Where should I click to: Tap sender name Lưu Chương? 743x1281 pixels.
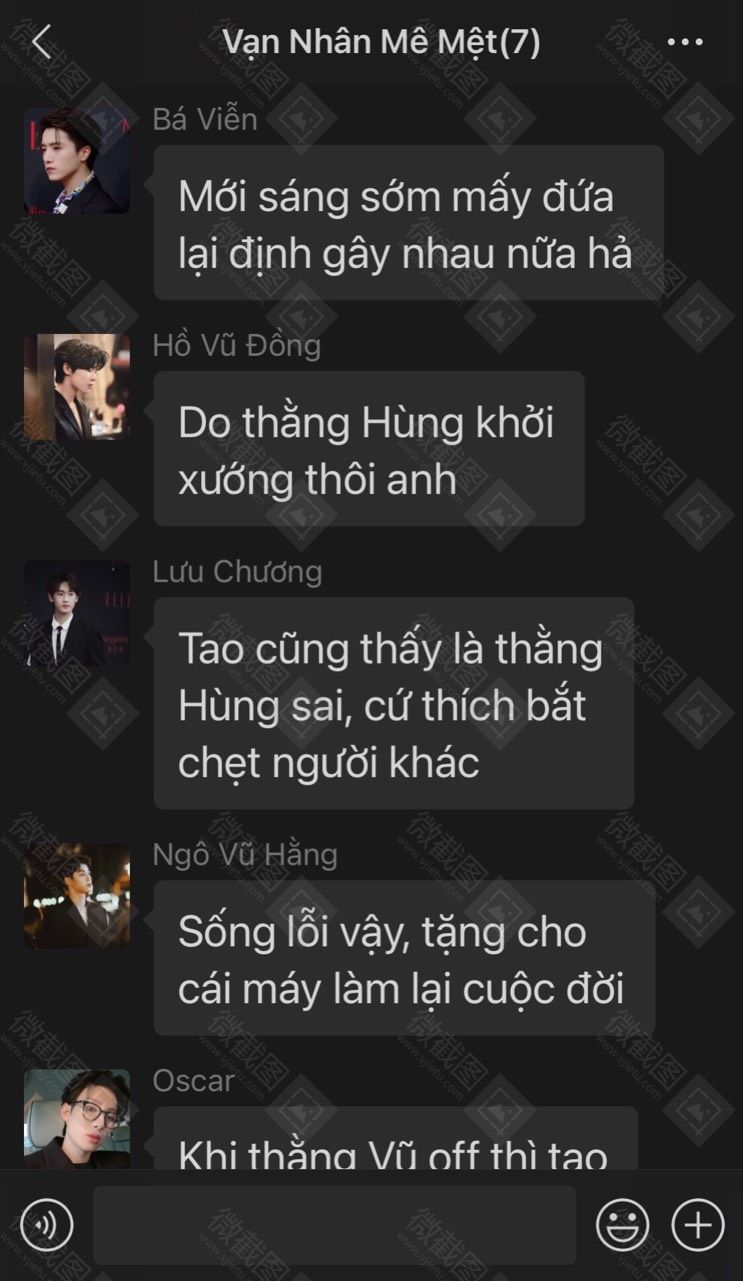(x=237, y=572)
